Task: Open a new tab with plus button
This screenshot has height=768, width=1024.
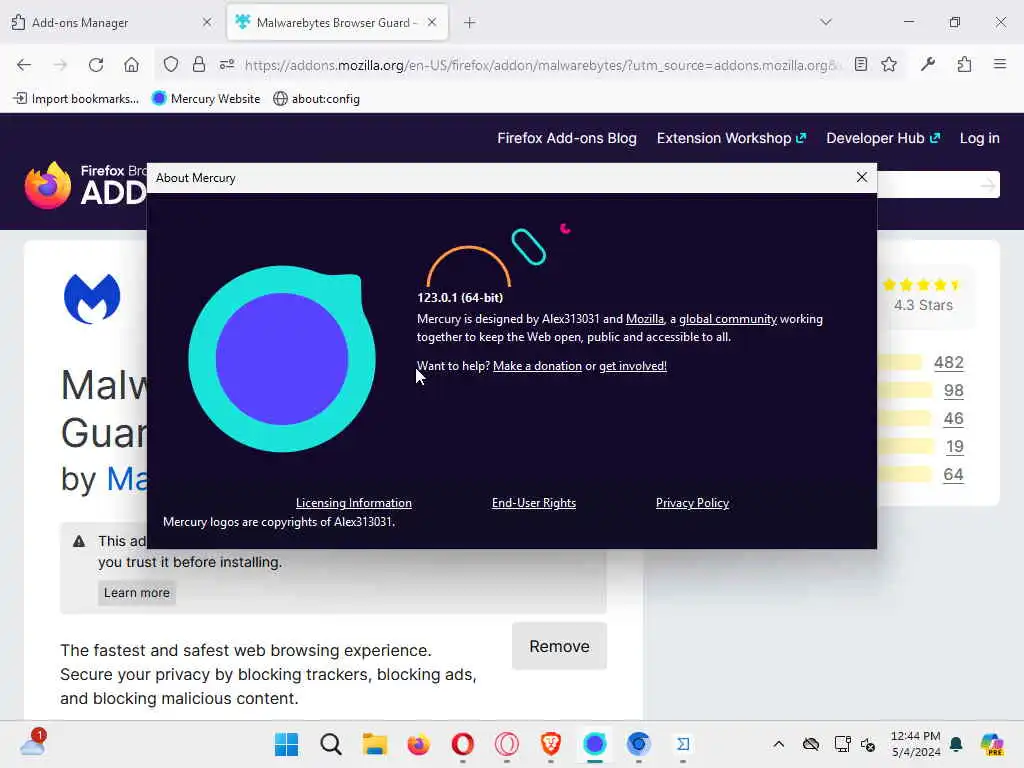Action: tap(470, 23)
